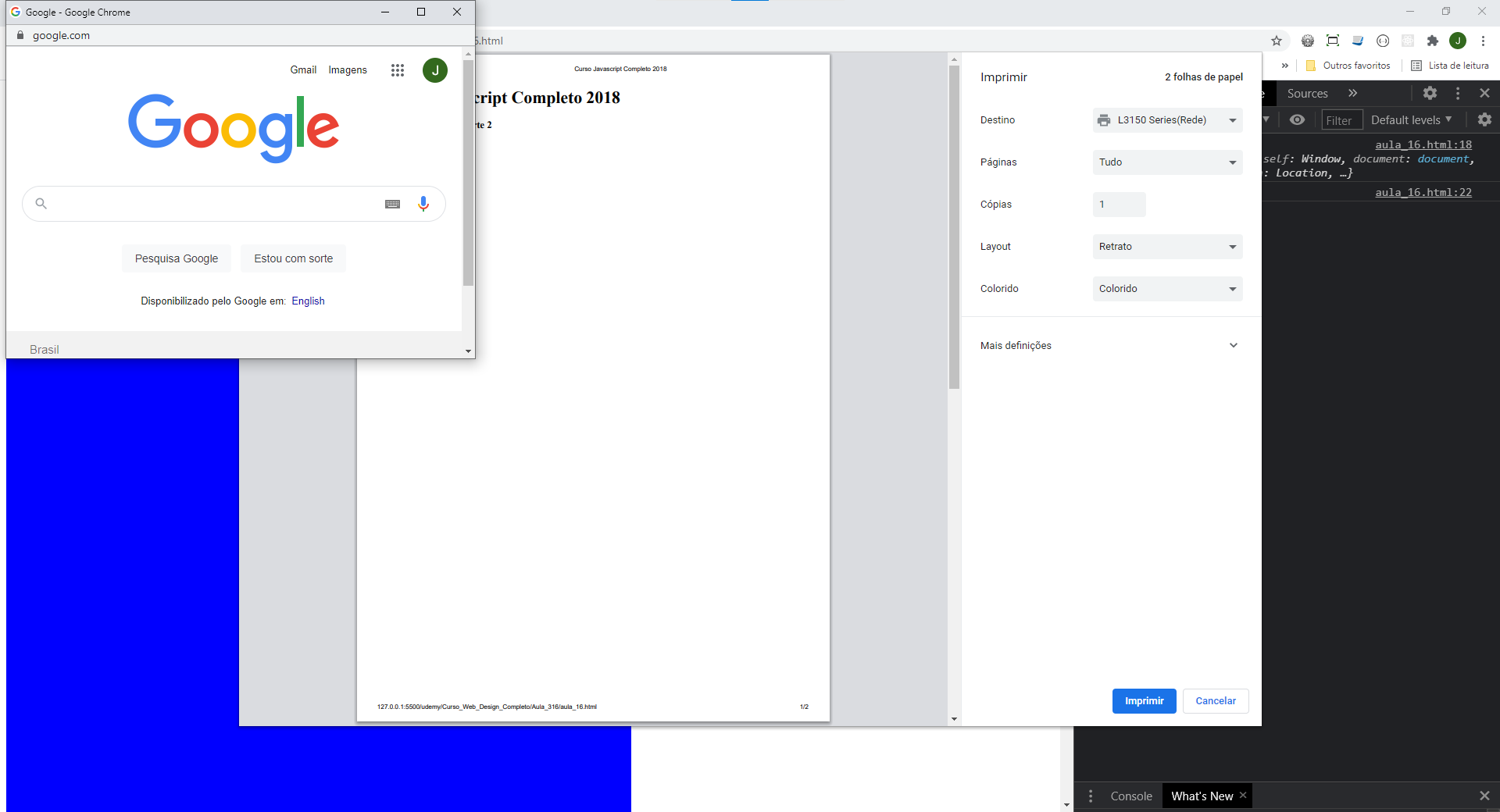This screenshot has height=812, width=1500.
Task: Open the console settings gear by Default levels
Action: (x=1484, y=119)
